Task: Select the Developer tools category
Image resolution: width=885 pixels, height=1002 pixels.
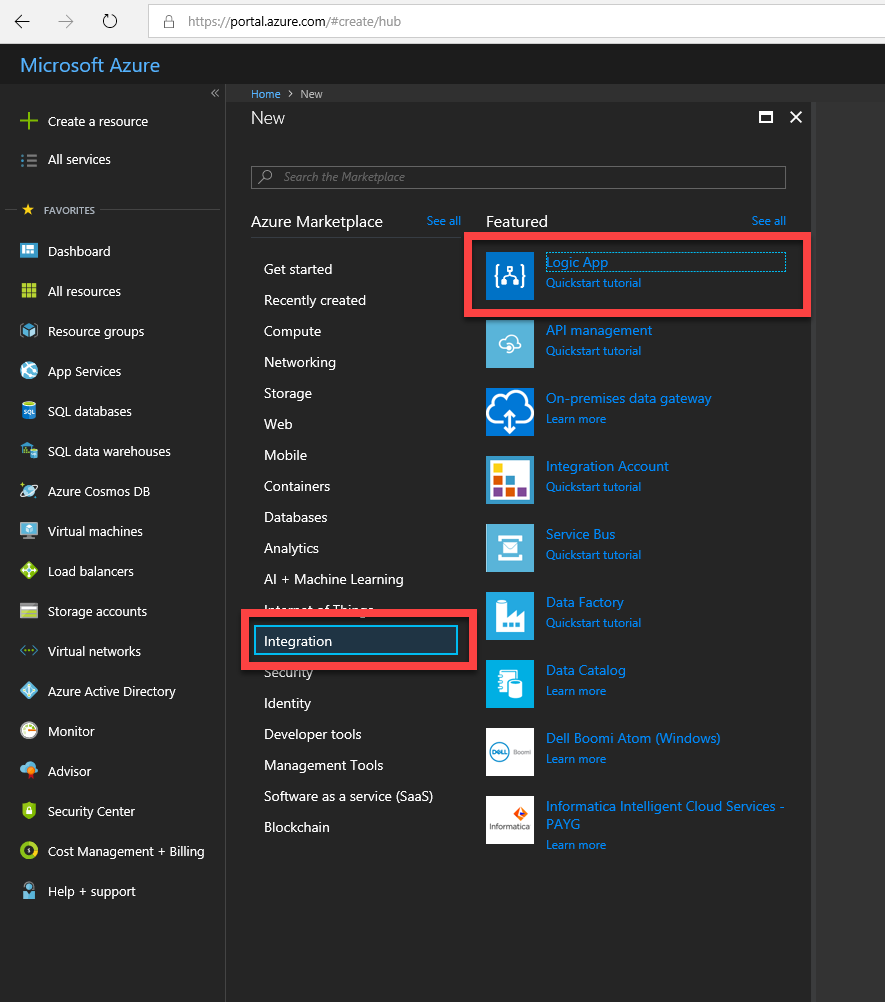Action: point(312,734)
